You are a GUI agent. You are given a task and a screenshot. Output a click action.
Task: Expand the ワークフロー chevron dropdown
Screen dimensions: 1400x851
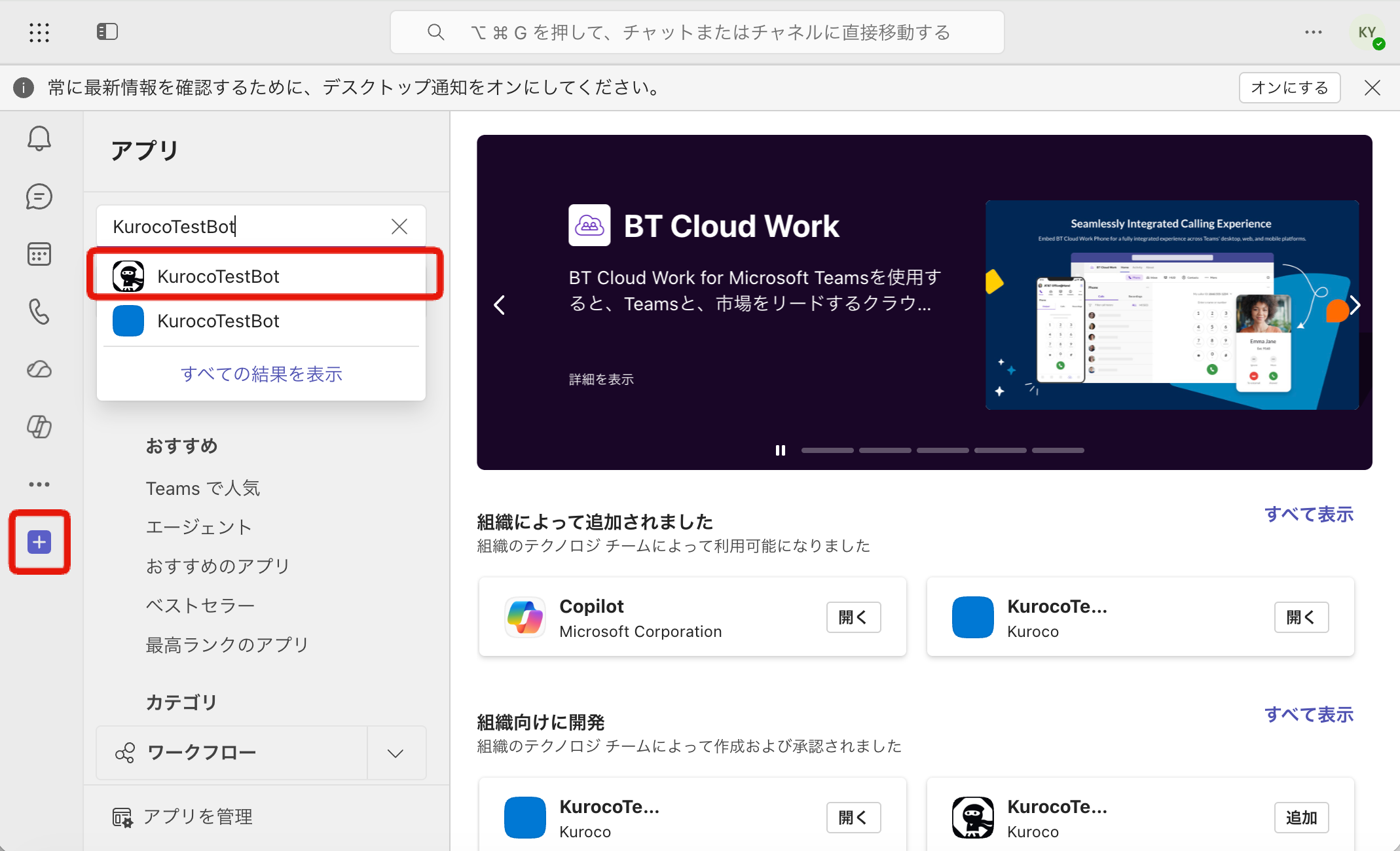tap(396, 753)
